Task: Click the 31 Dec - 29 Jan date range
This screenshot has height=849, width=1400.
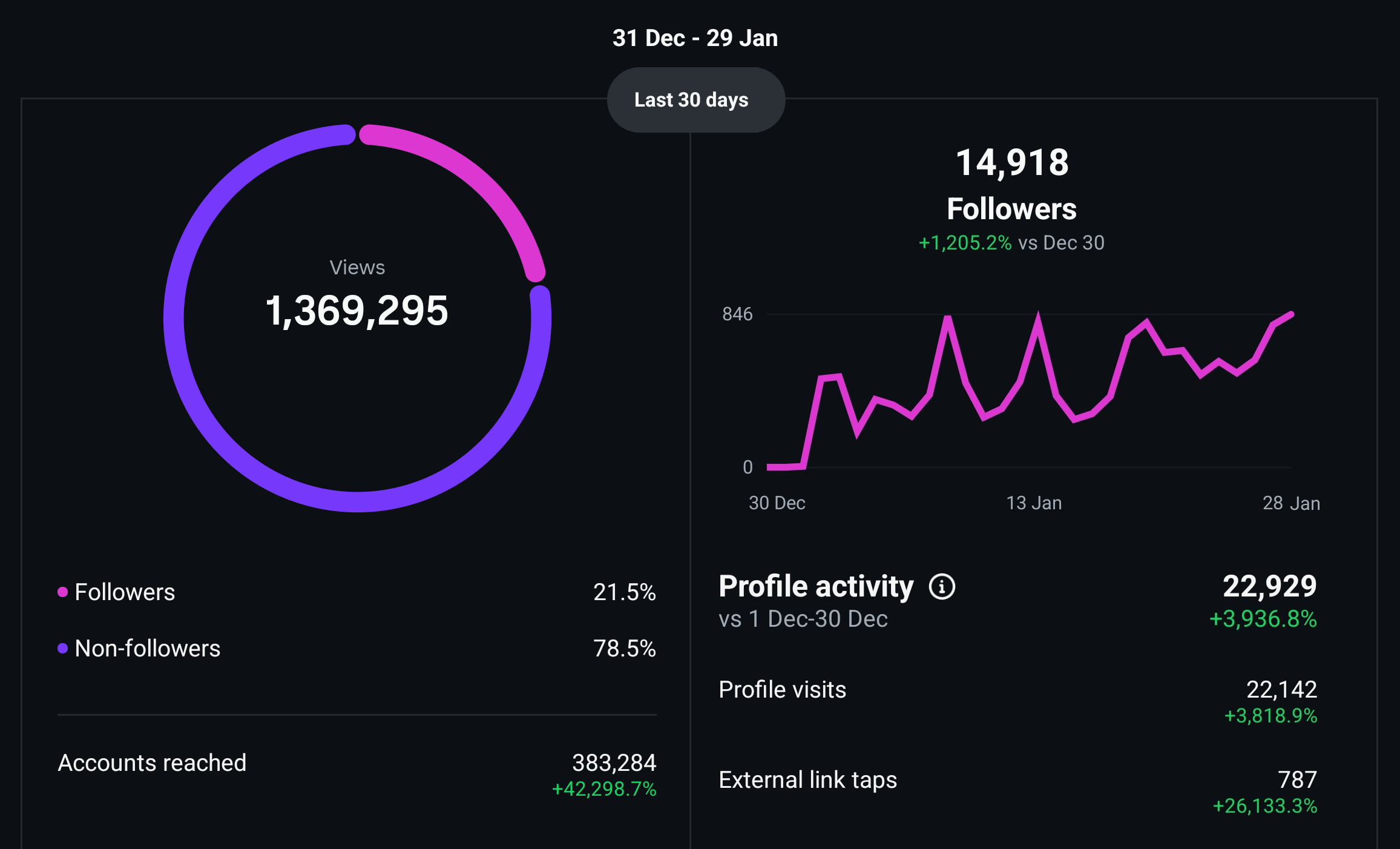Action: point(695,38)
